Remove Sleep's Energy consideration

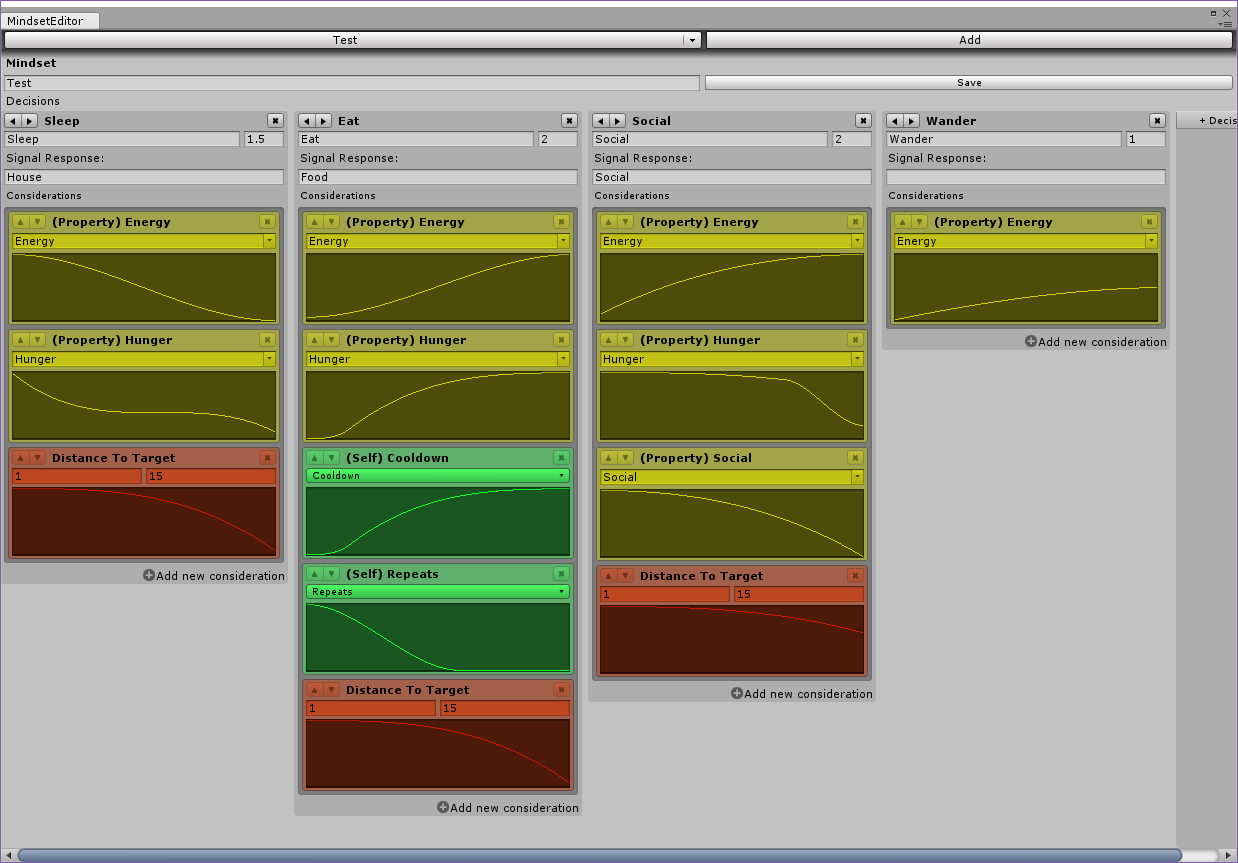(x=267, y=222)
